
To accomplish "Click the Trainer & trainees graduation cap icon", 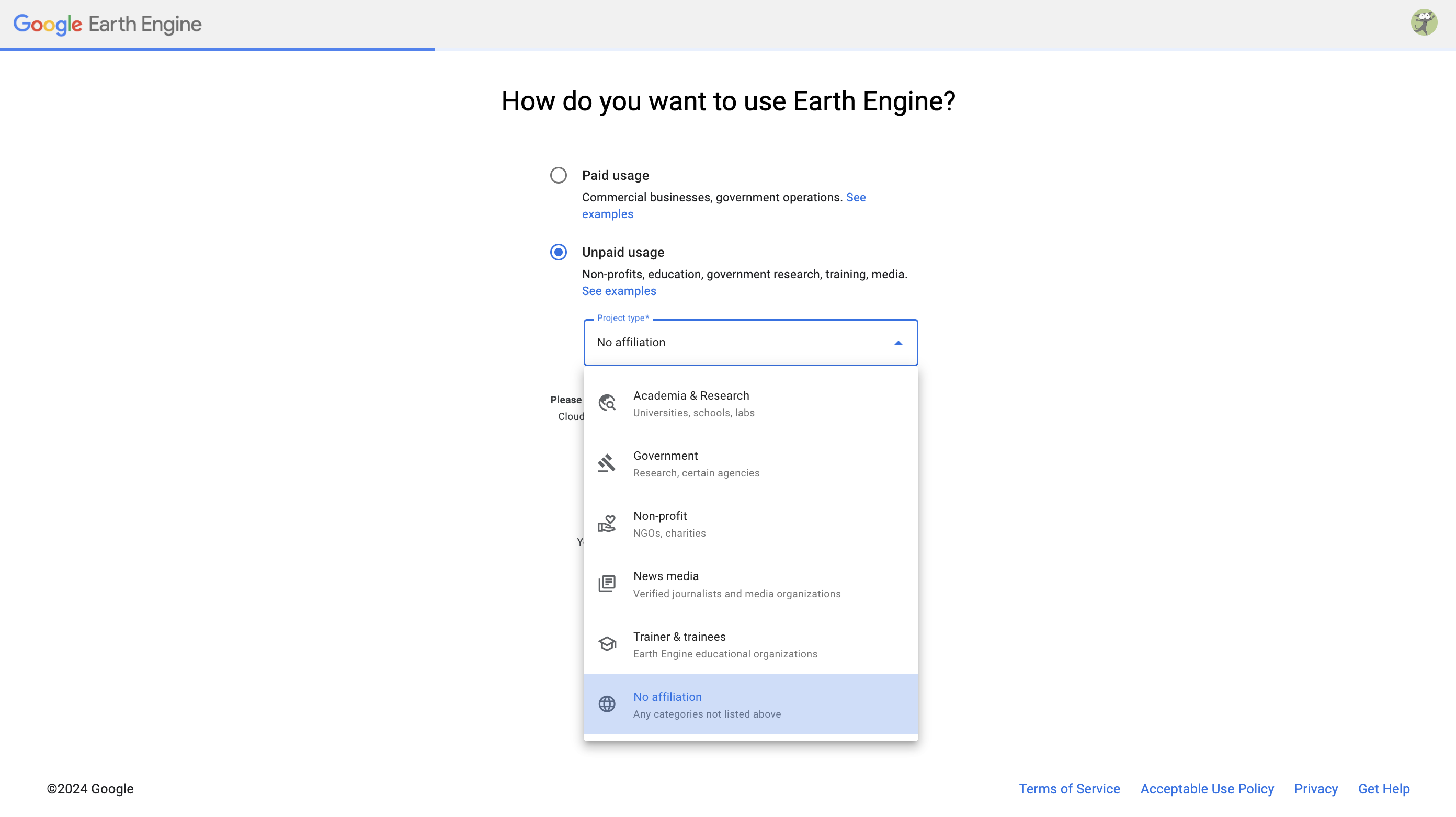I will pyautogui.click(x=607, y=644).
